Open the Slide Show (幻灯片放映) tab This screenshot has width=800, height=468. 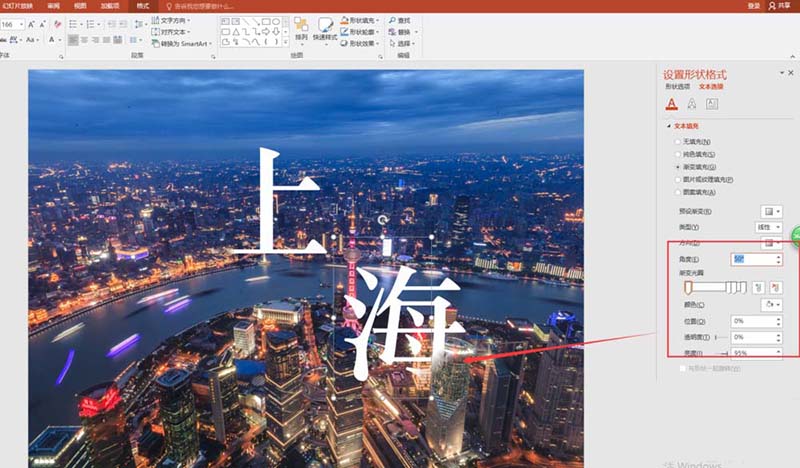[x=18, y=6]
